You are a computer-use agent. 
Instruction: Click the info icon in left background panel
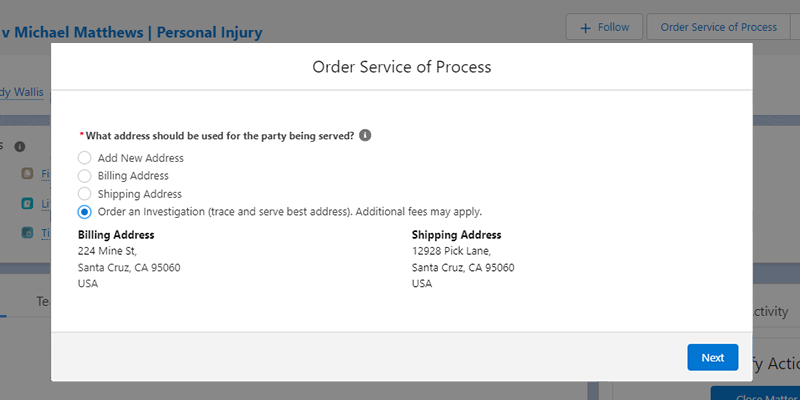[x=20, y=146]
